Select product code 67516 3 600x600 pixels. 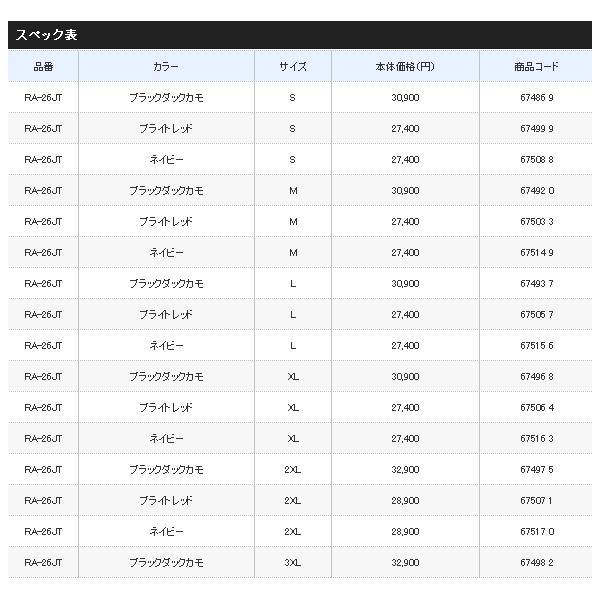coord(536,439)
